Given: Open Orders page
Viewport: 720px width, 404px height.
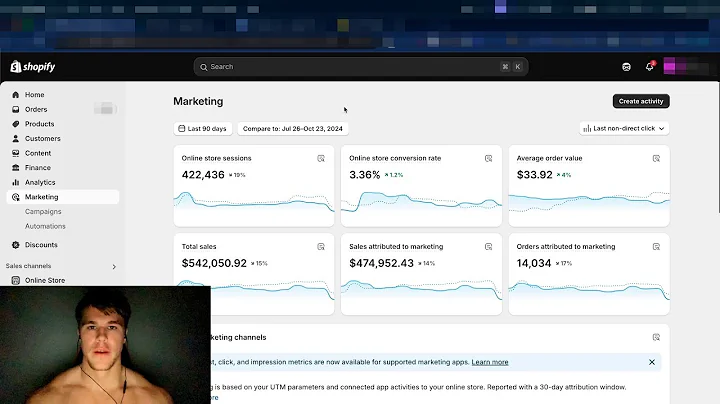Looking at the screenshot, I should pos(36,109).
